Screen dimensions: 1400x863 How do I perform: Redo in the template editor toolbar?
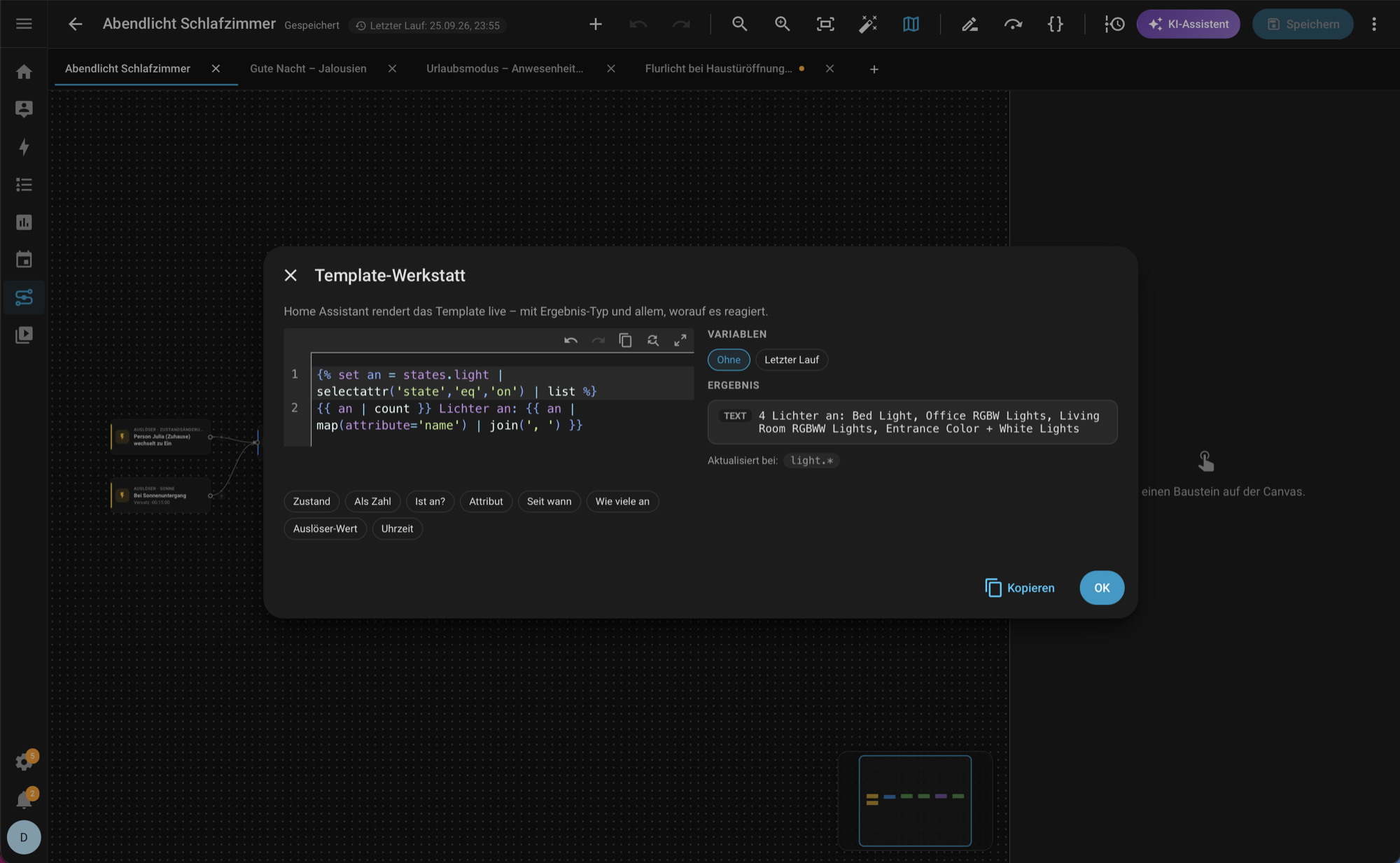(598, 340)
